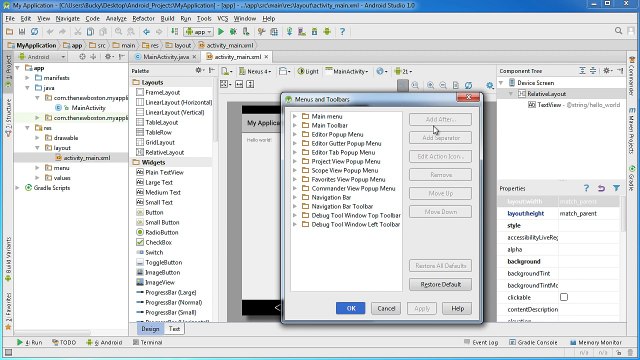
Task: Click OK in Menus and Toolbars dialog
Action: click(351, 308)
